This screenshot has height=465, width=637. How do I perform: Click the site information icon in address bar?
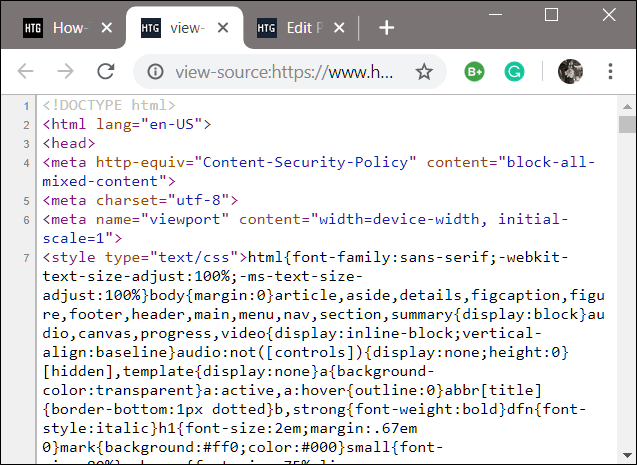pyautogui.click(x=155, y=72)
